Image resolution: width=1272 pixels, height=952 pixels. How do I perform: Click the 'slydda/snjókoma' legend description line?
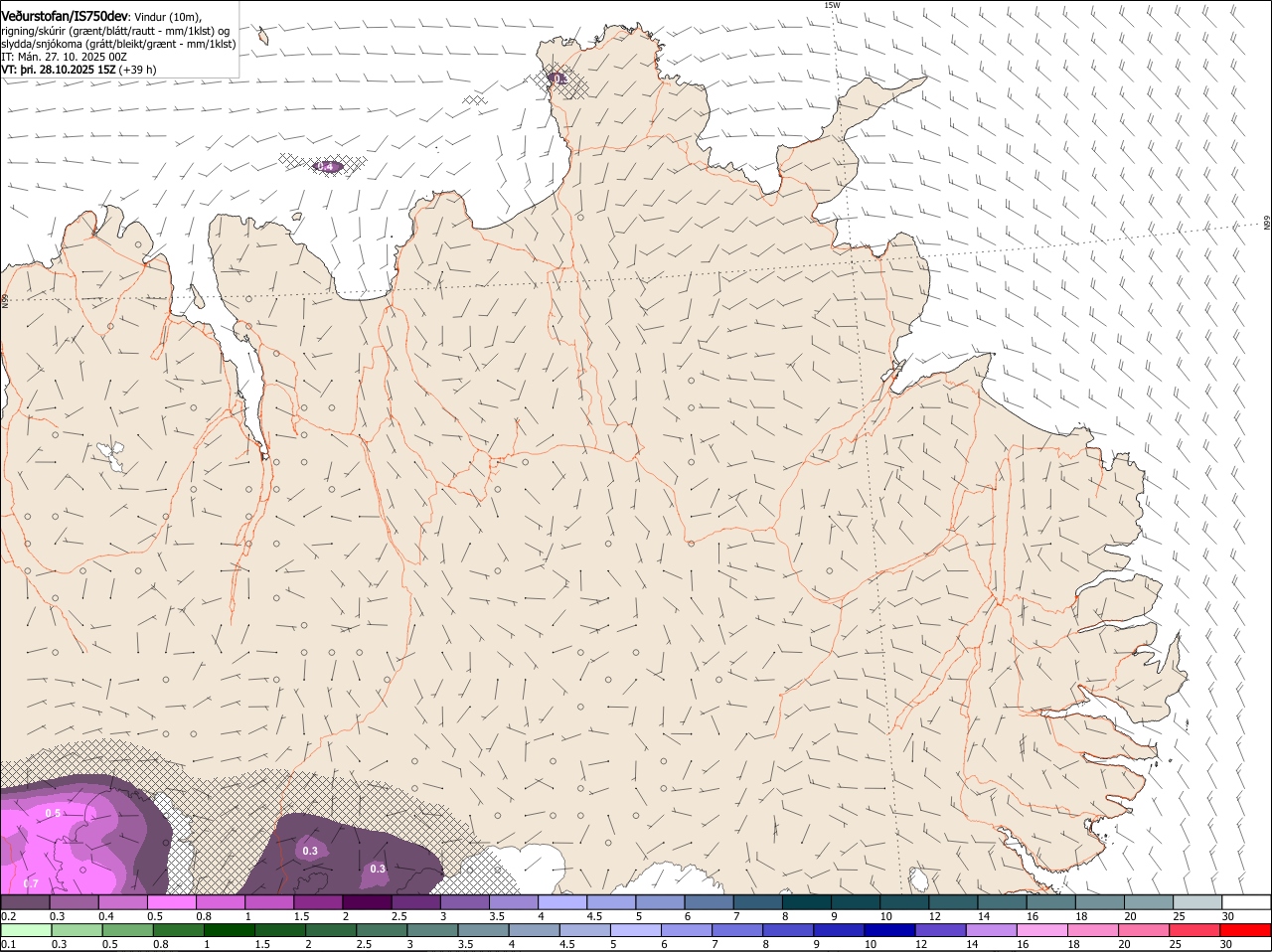[x=118, y=44]
